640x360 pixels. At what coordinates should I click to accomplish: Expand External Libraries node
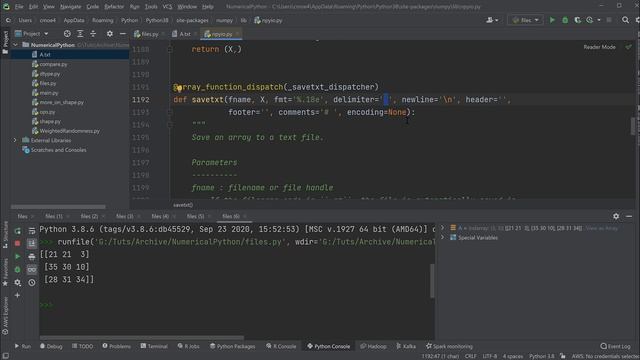(x=16, y=140)
